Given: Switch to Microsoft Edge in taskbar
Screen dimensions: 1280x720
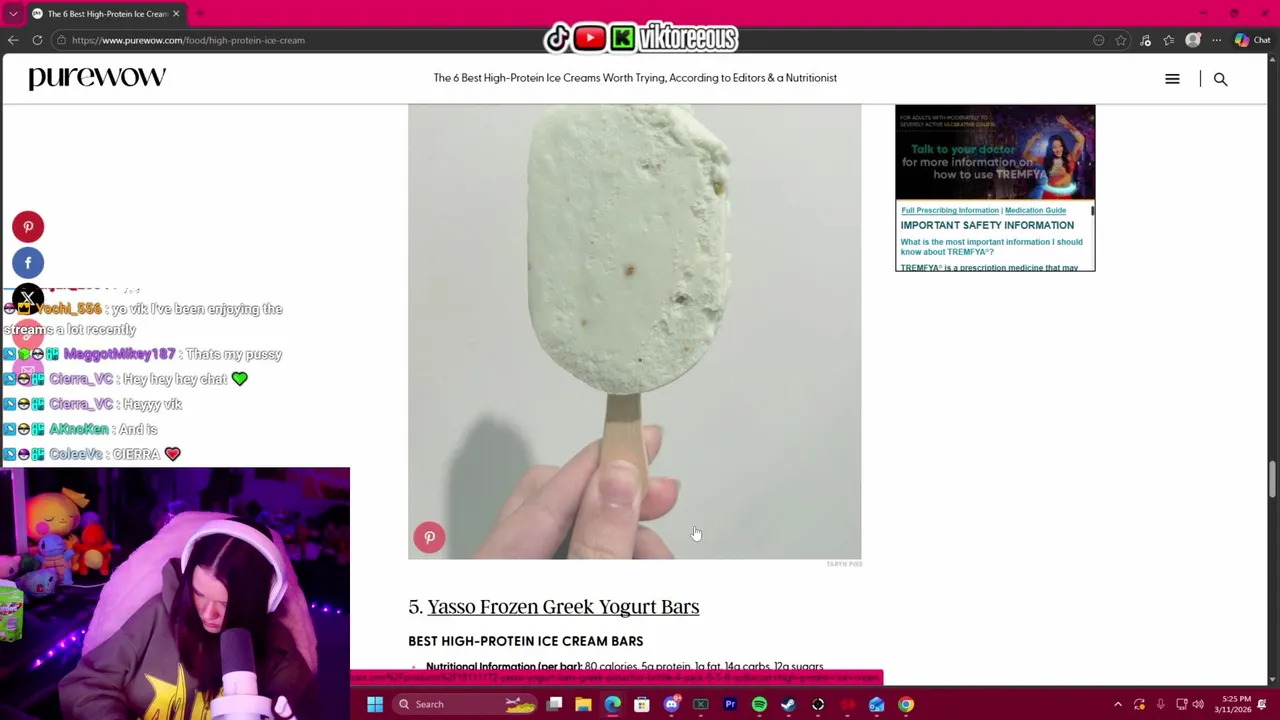Looking at the screenshot, I should point(612,705).
